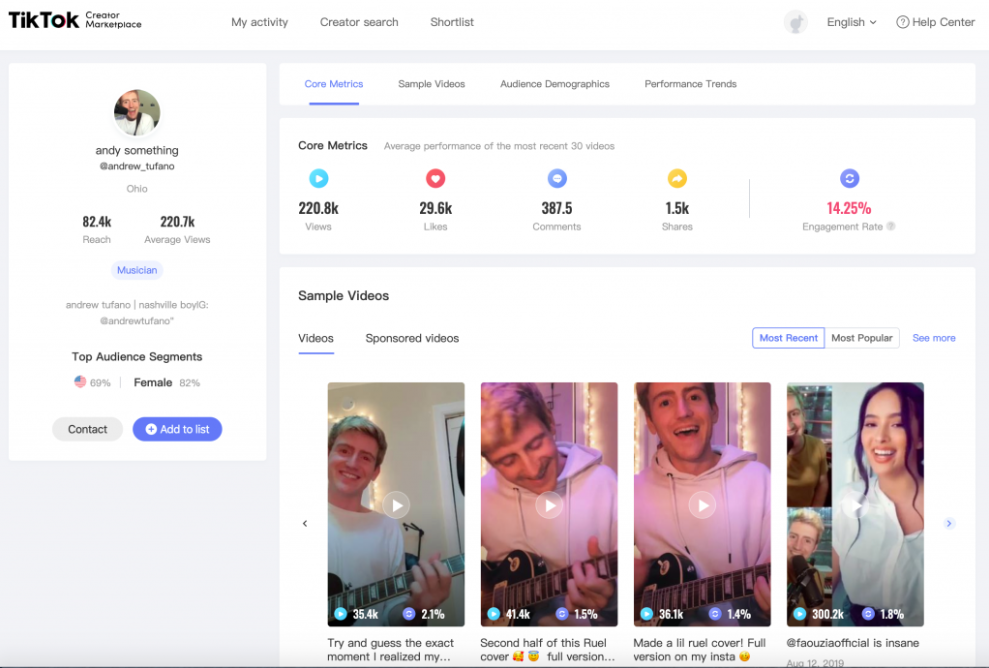The width and height of the screenshot is (989, 668).
Task: Click the 14.25% engagement rate value
Action: pos(849,208)
